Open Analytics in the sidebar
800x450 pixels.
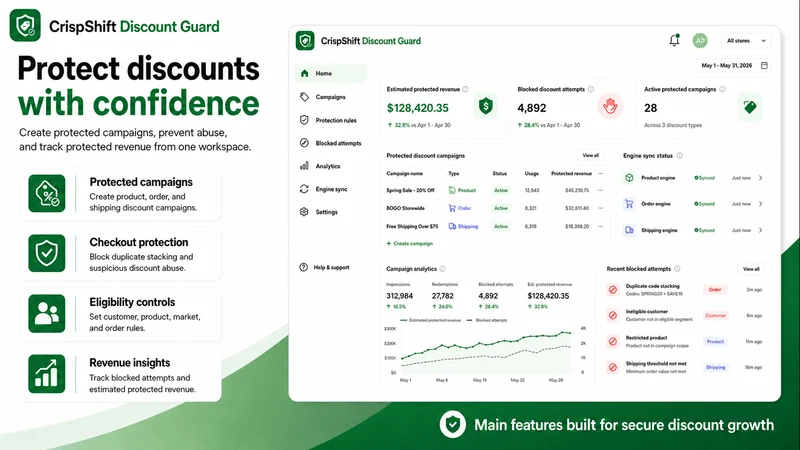[330, 166]
